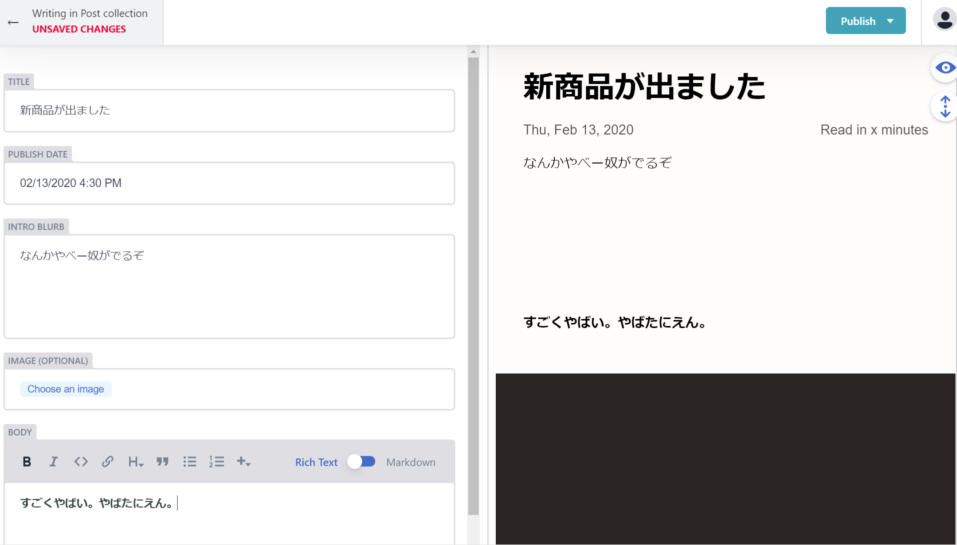This screenshot has height=545, width=957.
Task: Switch to Markdown editing mode label
Action: pos(410,462)
